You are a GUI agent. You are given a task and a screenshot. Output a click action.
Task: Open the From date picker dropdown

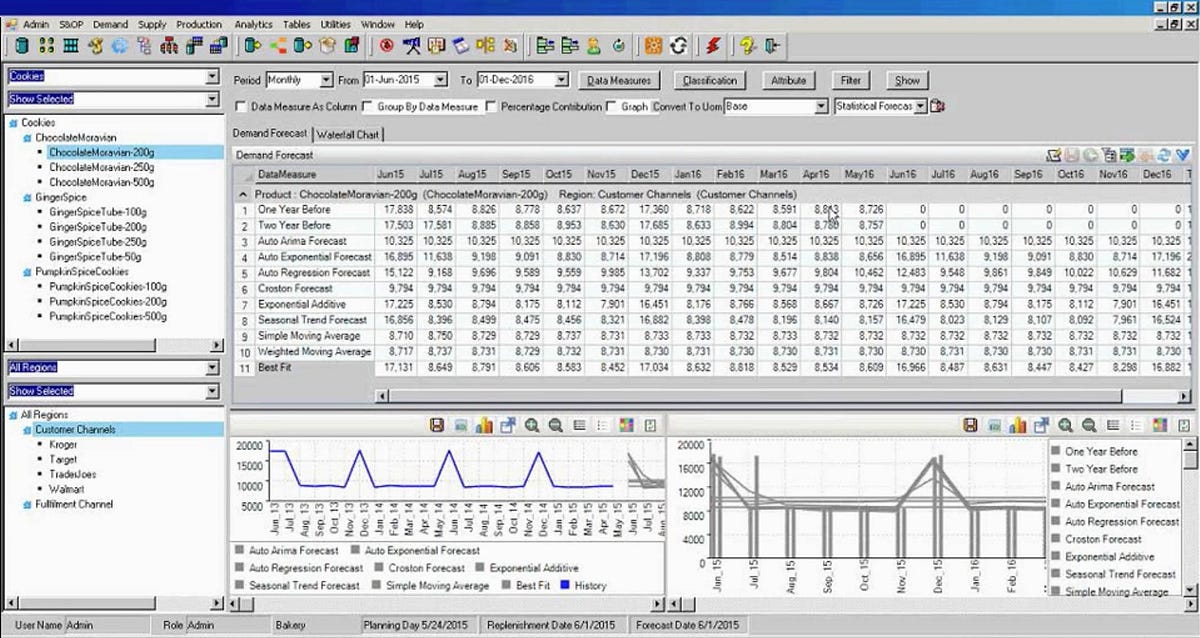pyautogui.click(x=440, y=80)
